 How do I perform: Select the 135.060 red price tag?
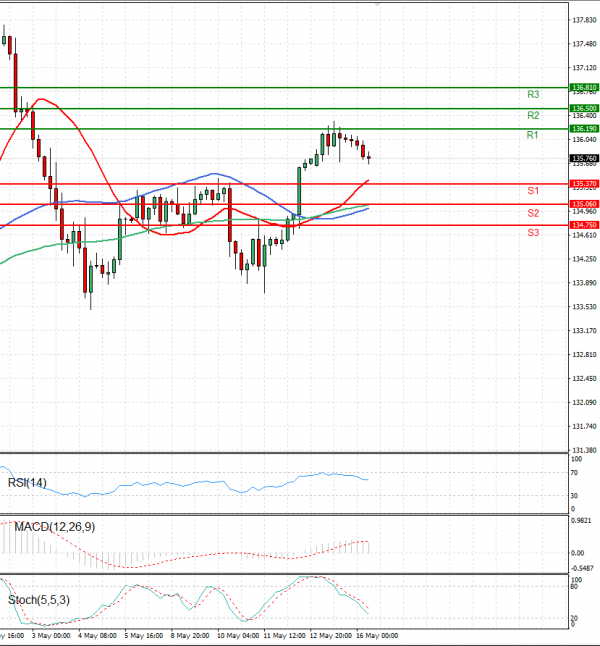coord(584,204)
